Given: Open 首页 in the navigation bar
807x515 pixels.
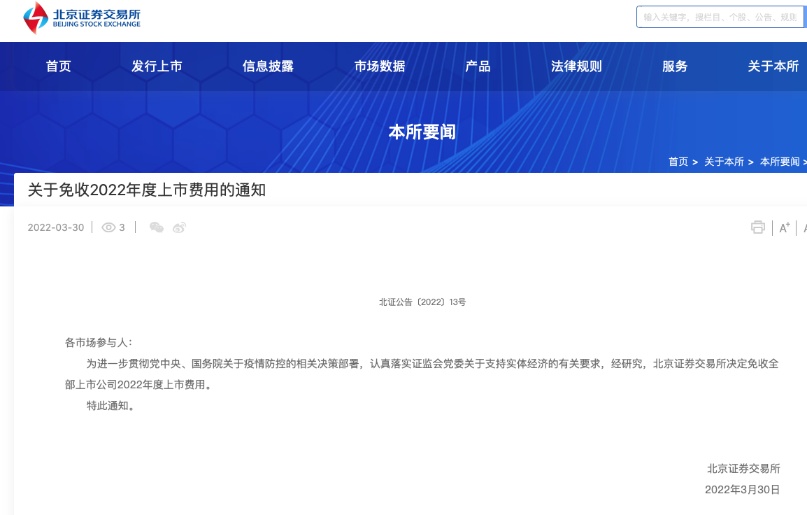Looking at the screenshot, I should pyautogui.click(x=58, y=66).
